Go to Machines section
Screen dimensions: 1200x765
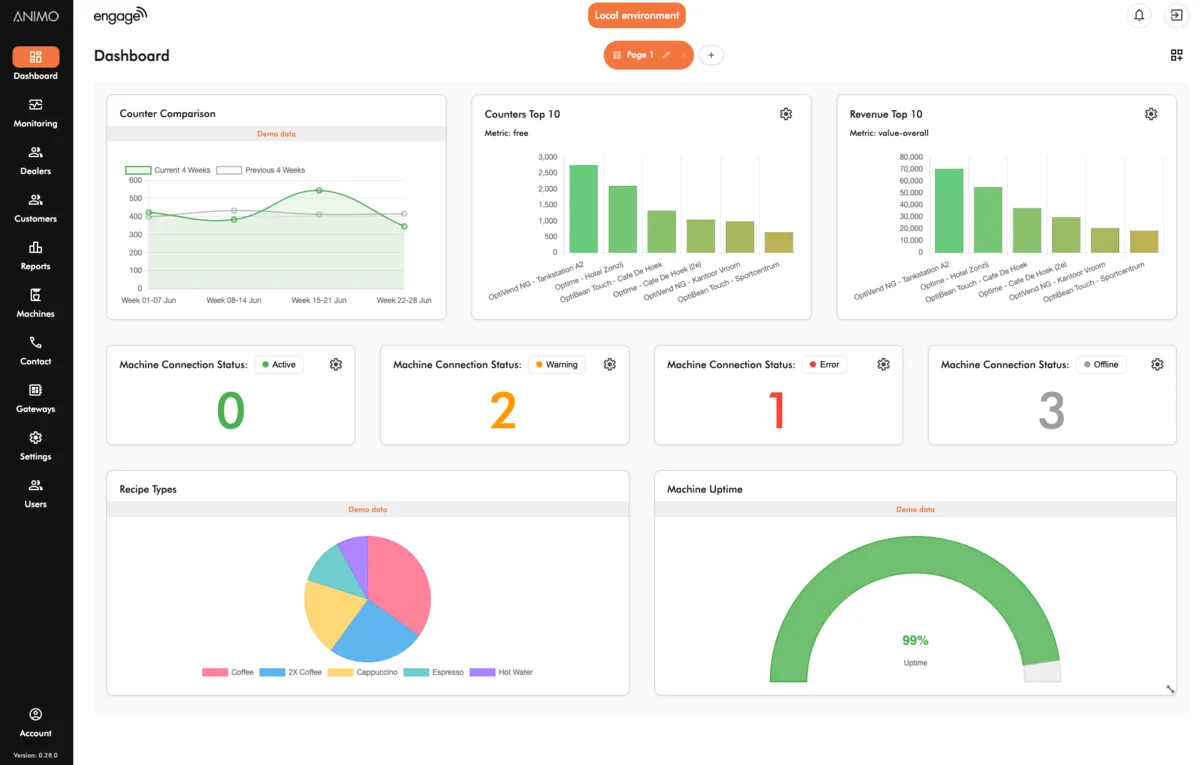(35, 303)
